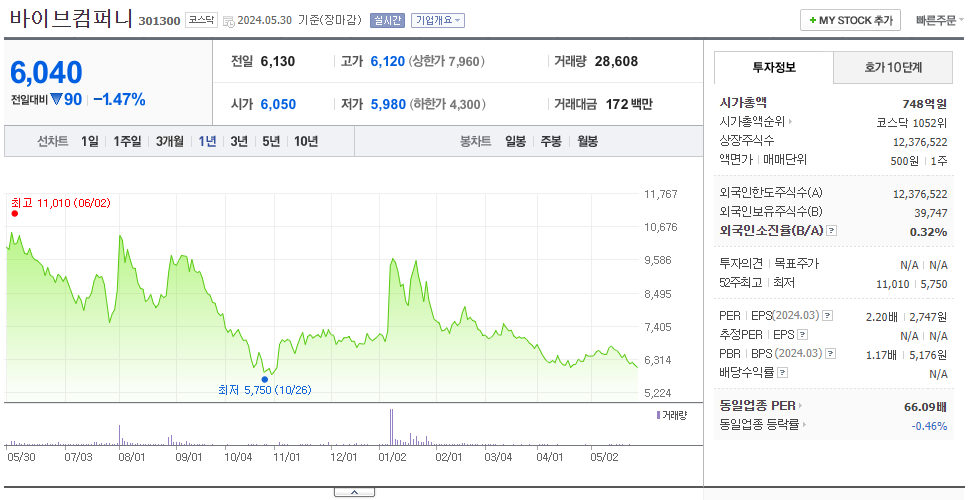Click 동일업종 PER value 66.09배

(925, 407)
